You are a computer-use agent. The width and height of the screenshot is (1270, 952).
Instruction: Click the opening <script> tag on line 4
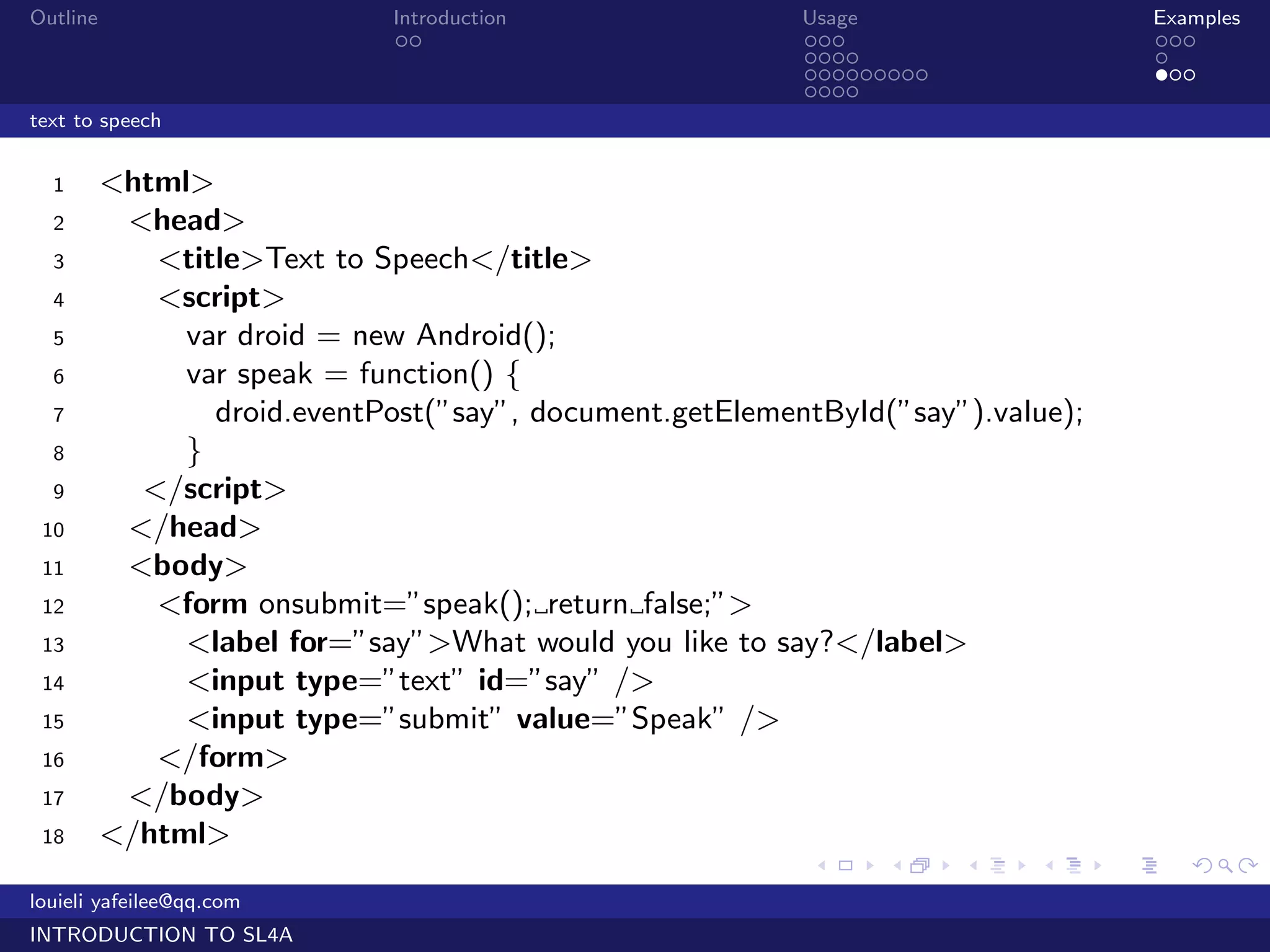pyautogui.click(x=221, y=298)
